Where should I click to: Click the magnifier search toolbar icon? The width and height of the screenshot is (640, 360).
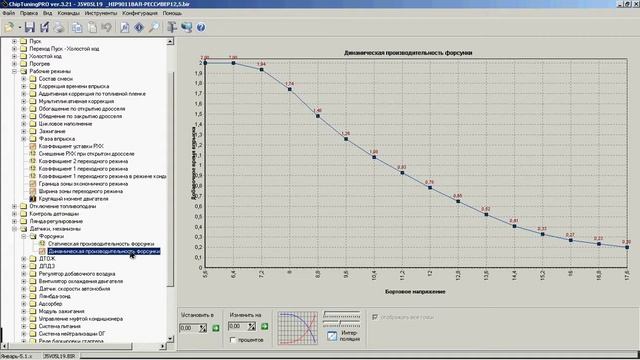(x=154, y=27)
